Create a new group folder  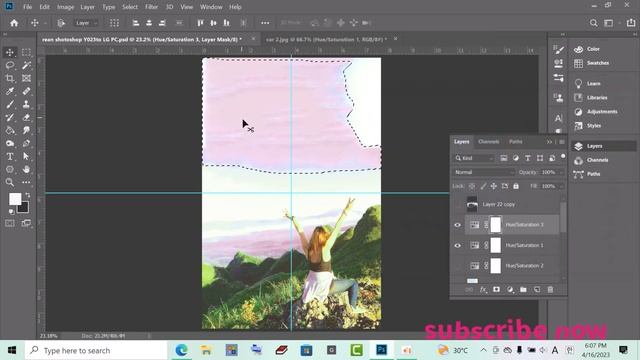point(523,289)
